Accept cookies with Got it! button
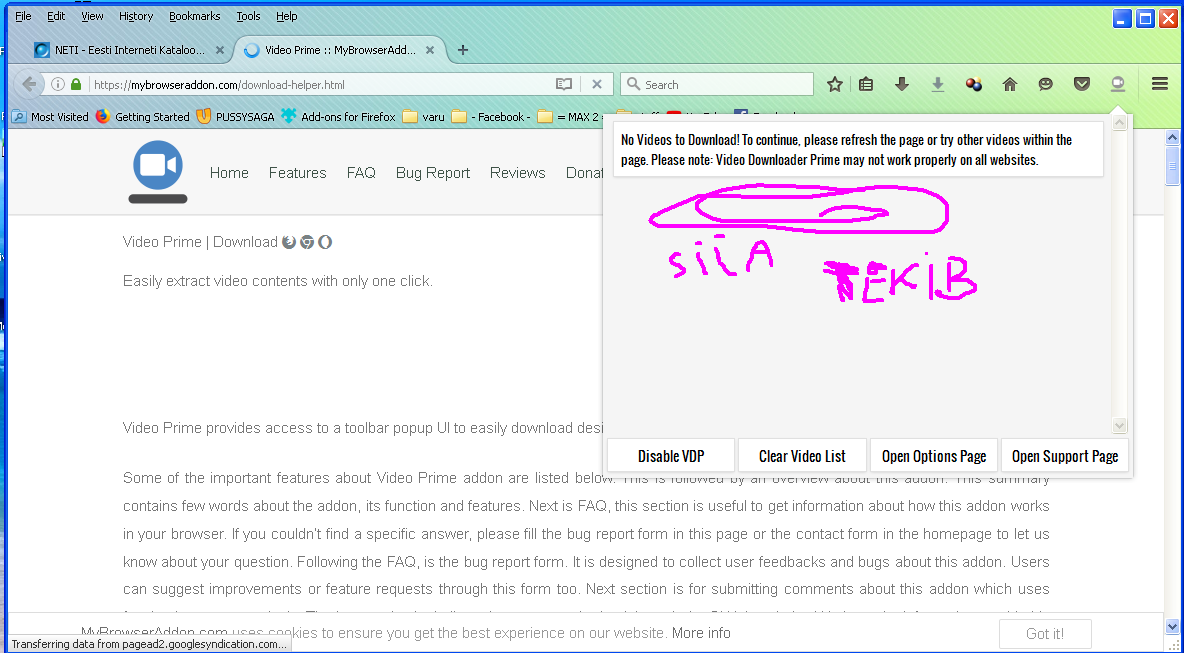 1045,634
